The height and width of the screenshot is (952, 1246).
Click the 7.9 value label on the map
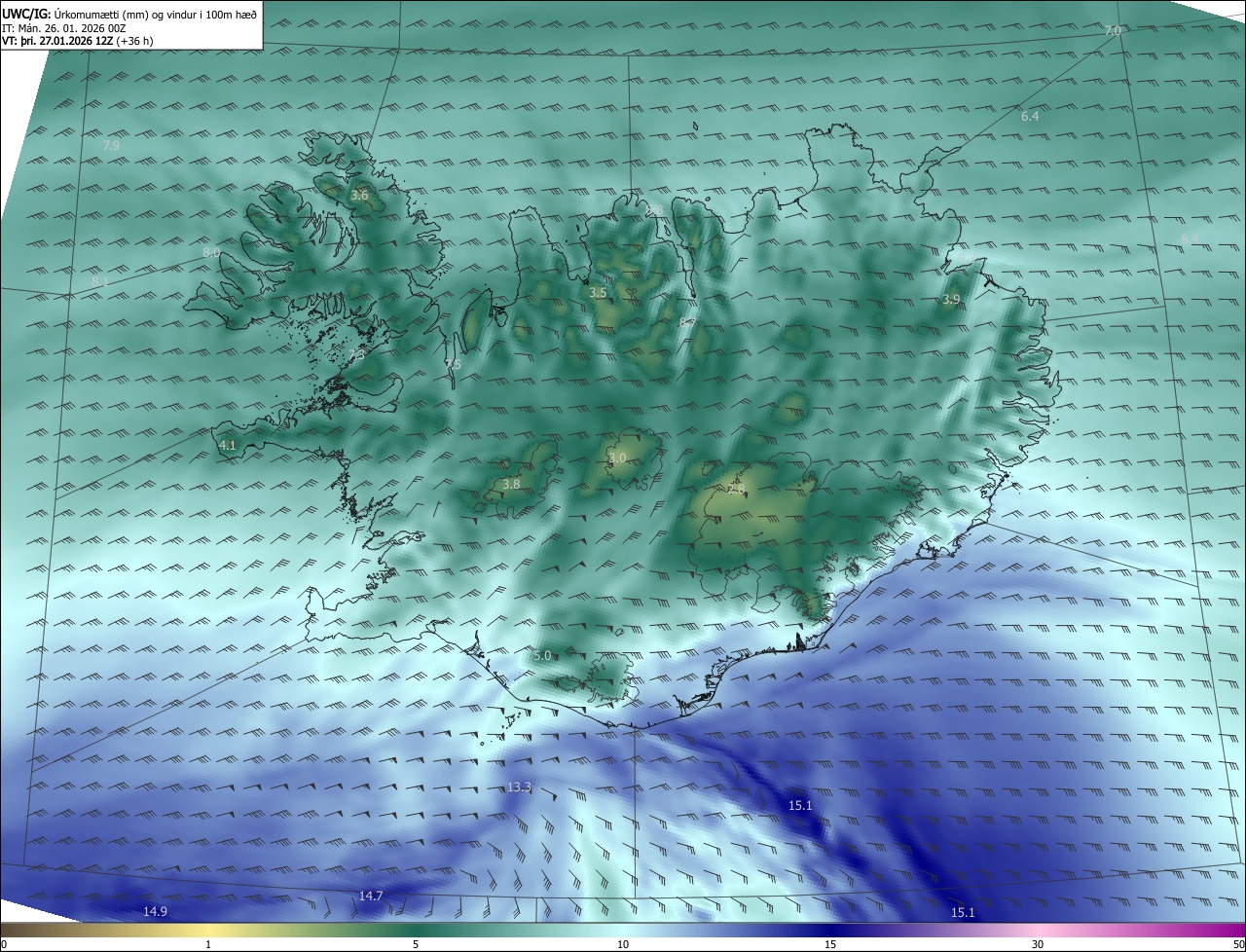pyautogui.click(x=111, y=145)
